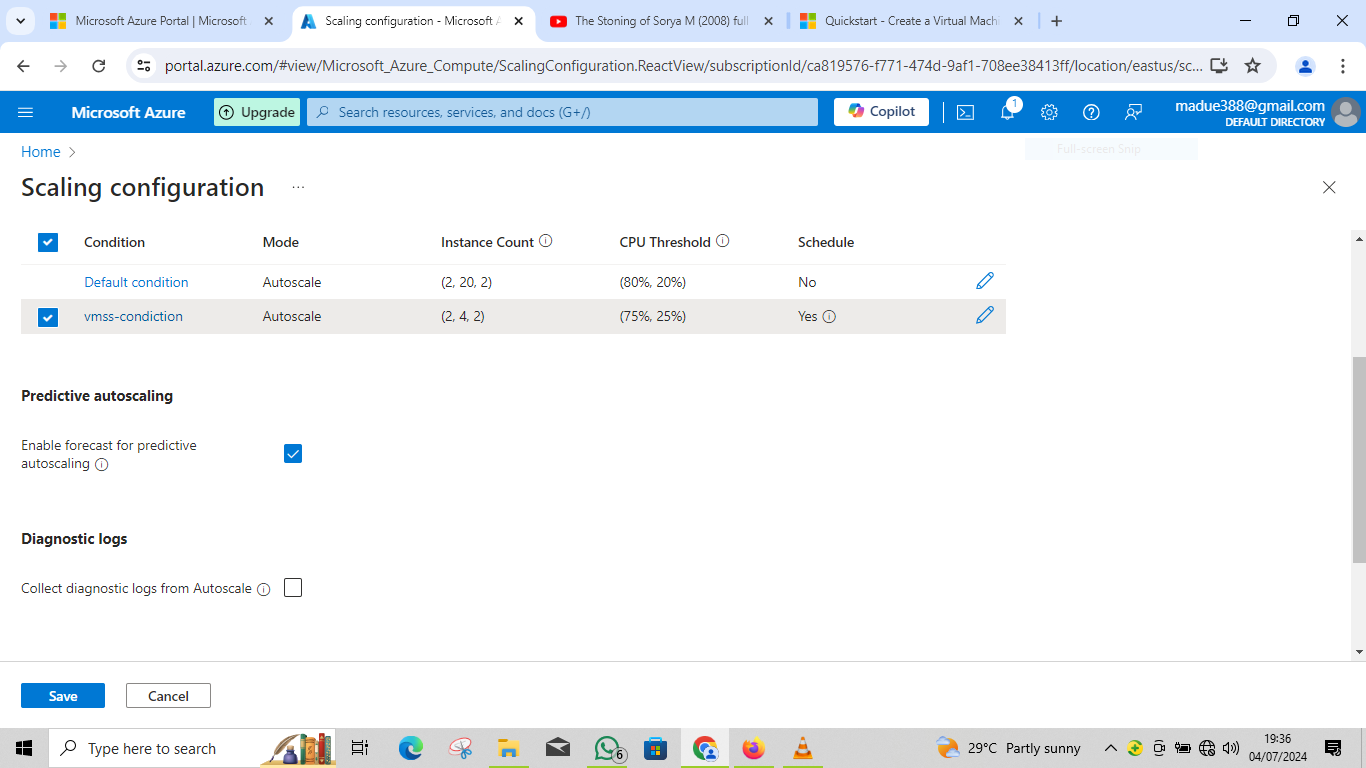The image size is (1366, 768).
Task: Open the VLC media player taskbar icon
Action: [x=802, y=748]
